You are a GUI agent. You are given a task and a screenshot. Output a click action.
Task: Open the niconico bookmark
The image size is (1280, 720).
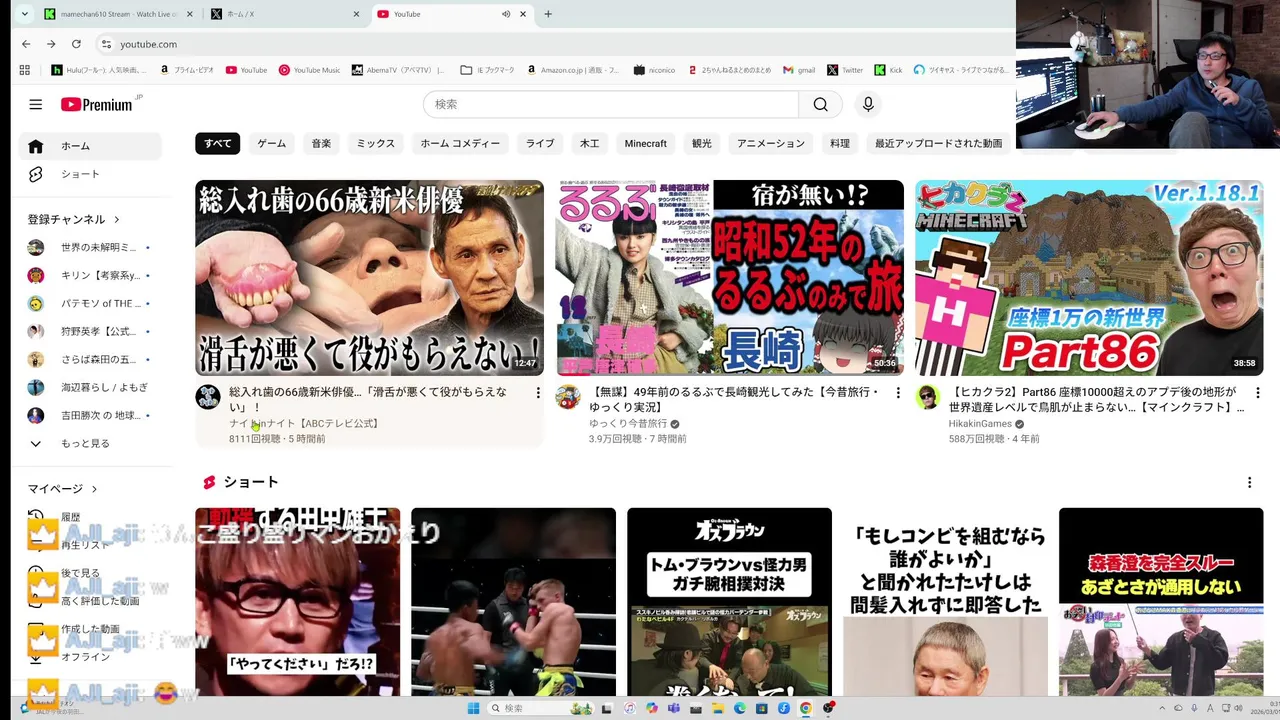click(654, 70)
